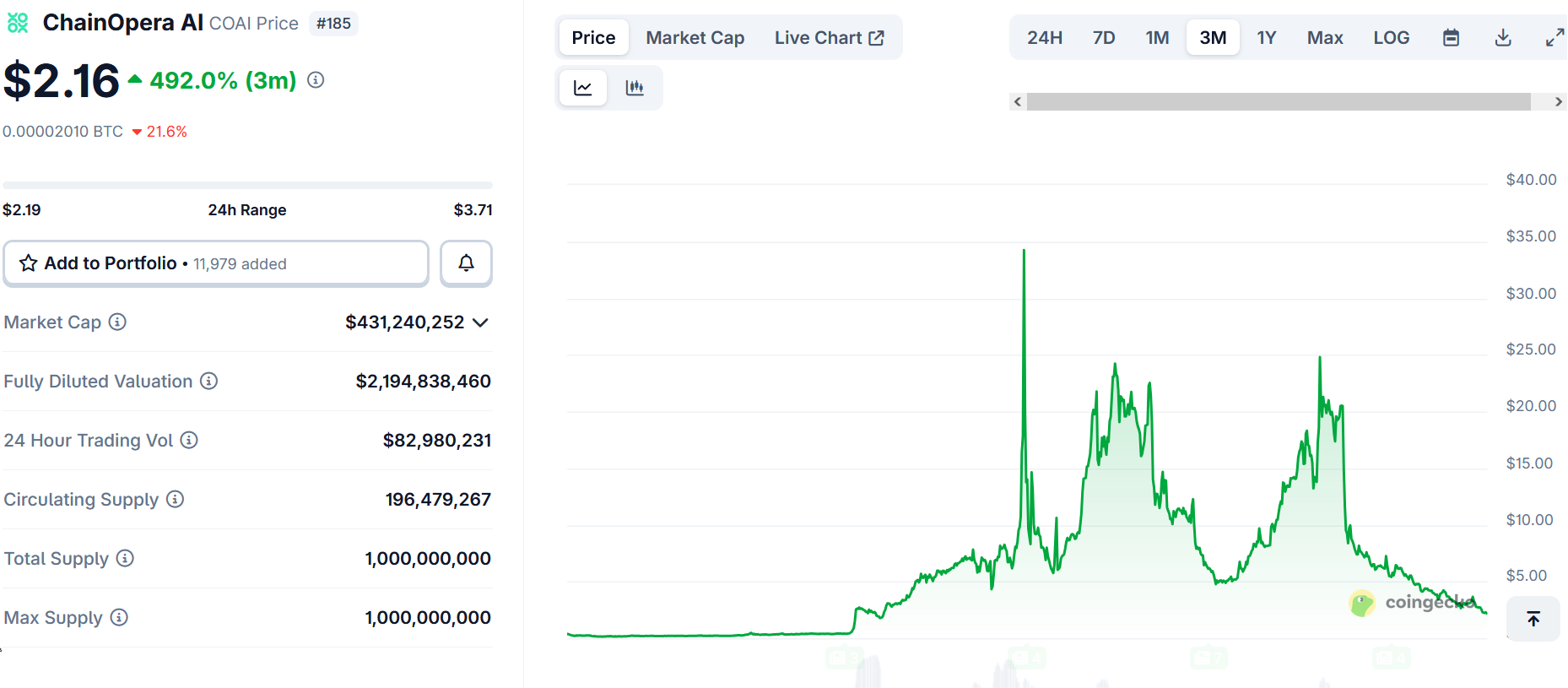The height and width of the screenshot is (688, 1568).
Task: Click the $2,194,838,460 valuation value
Action: [x=423, y=382]
